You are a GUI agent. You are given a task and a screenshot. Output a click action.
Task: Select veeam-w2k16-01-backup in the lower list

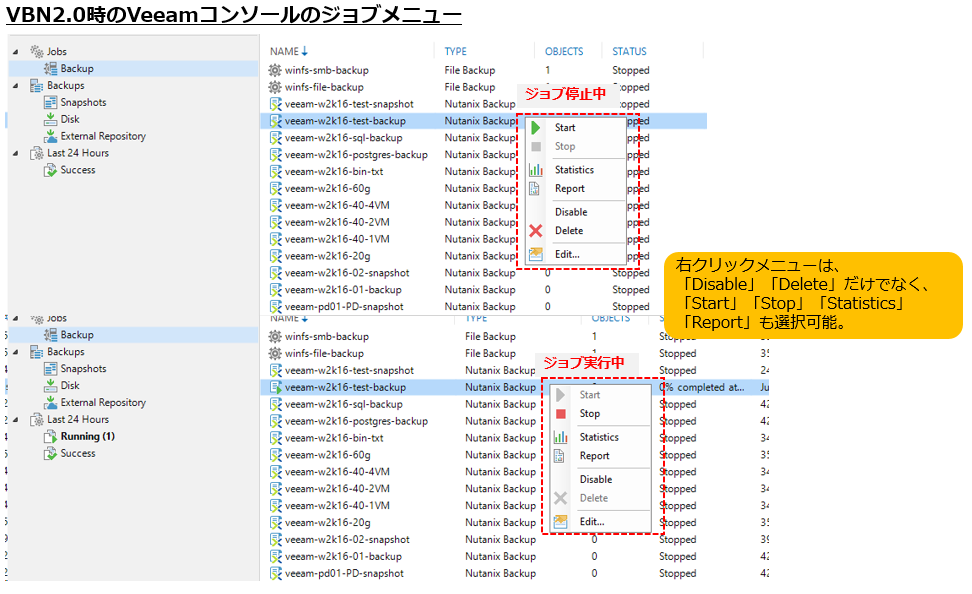(x=343, y=557)
